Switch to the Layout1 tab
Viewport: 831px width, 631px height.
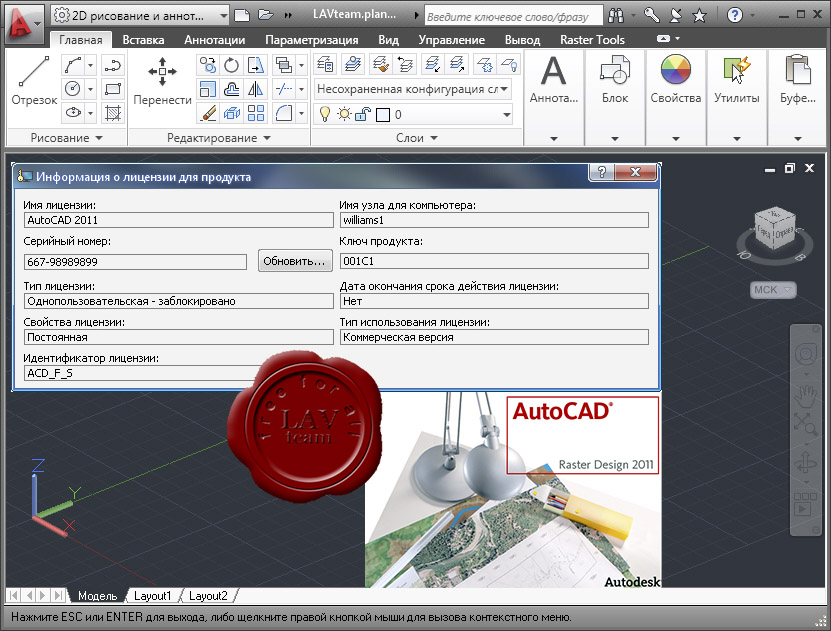153,596
